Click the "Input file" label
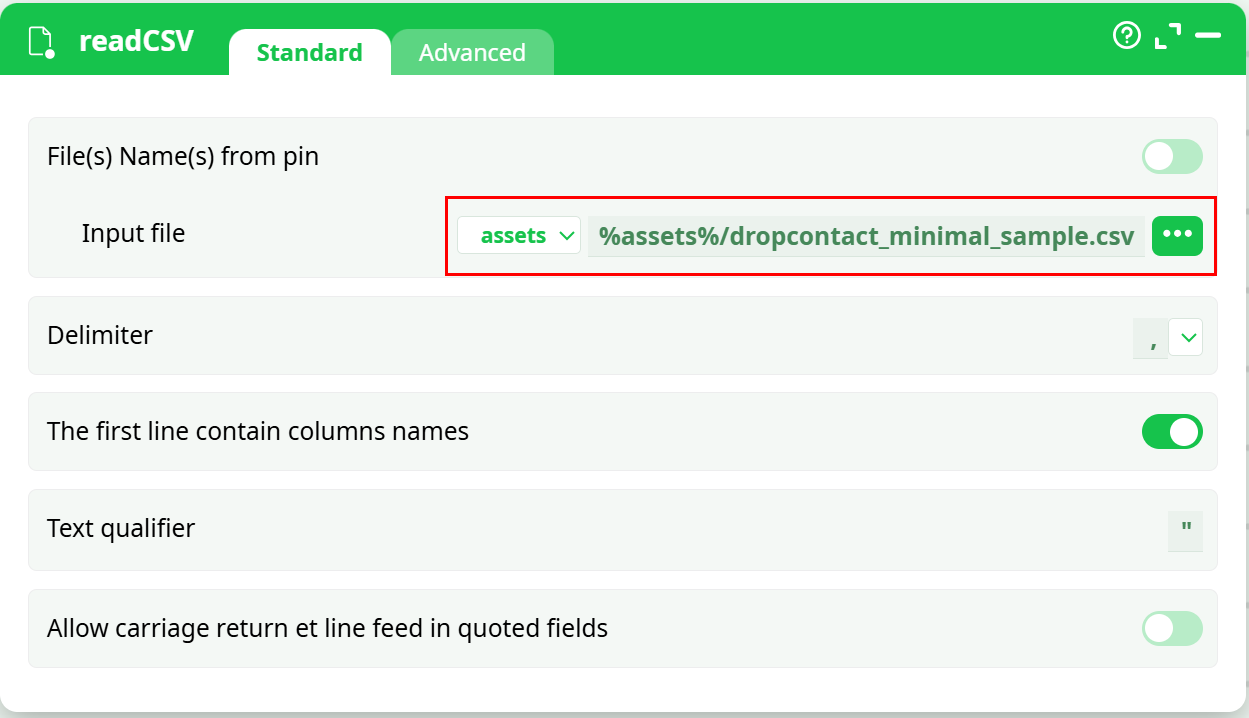This screenshot has width=1249, height=718. click(133, 233)
